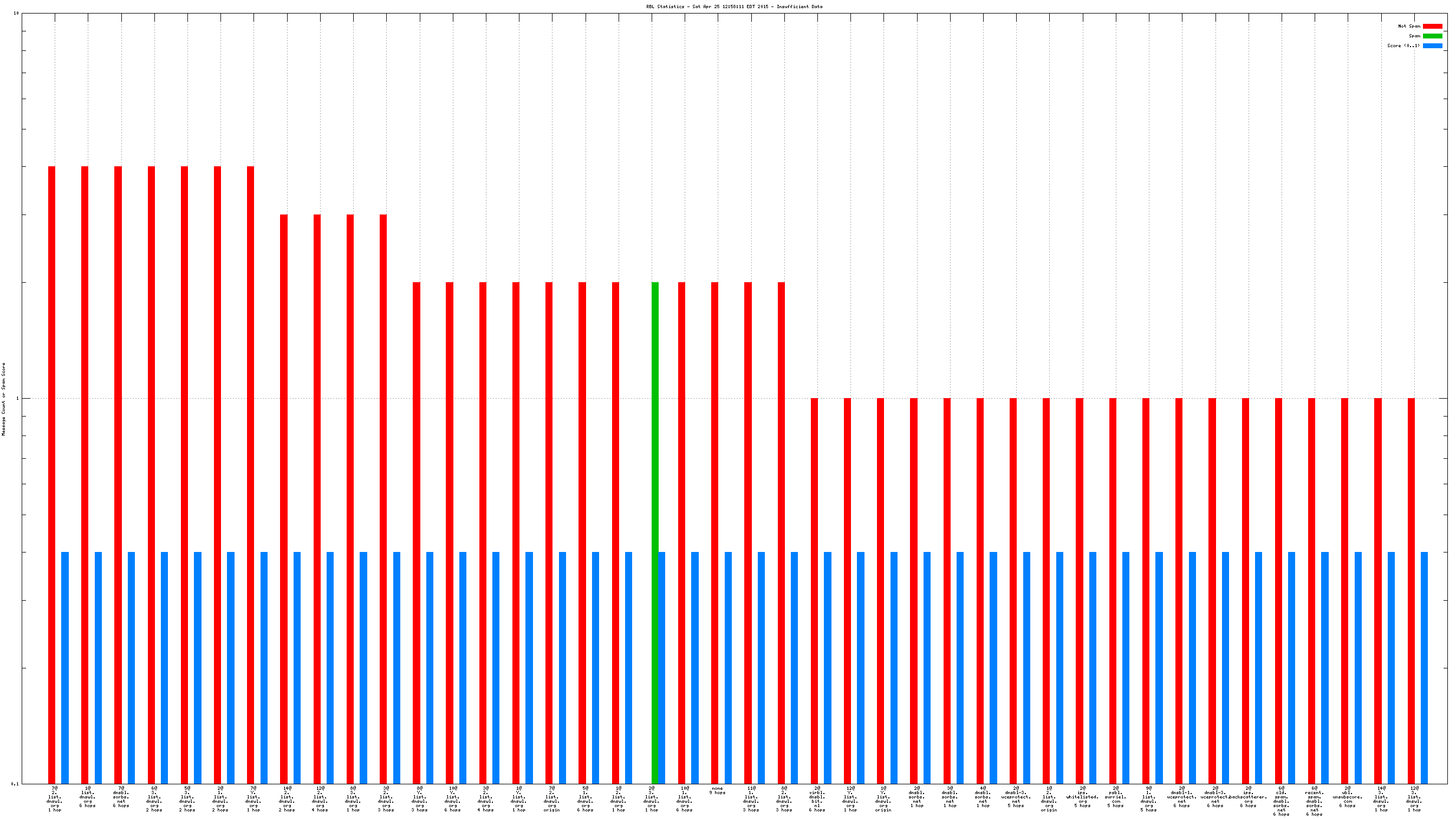
Task: Click the 'none 9 hops' x-axis label
Action: tap(717, 790)
